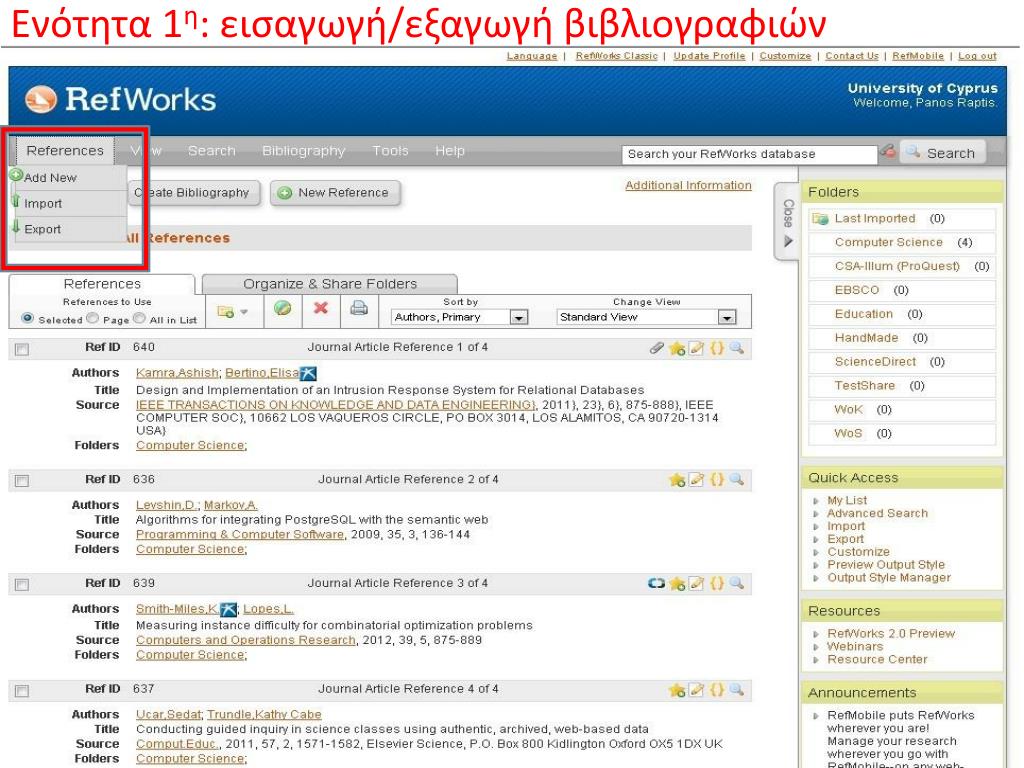Screen dimensions: 1024x768
Task: Open the Resource Center link
Action: pos(877,660)
